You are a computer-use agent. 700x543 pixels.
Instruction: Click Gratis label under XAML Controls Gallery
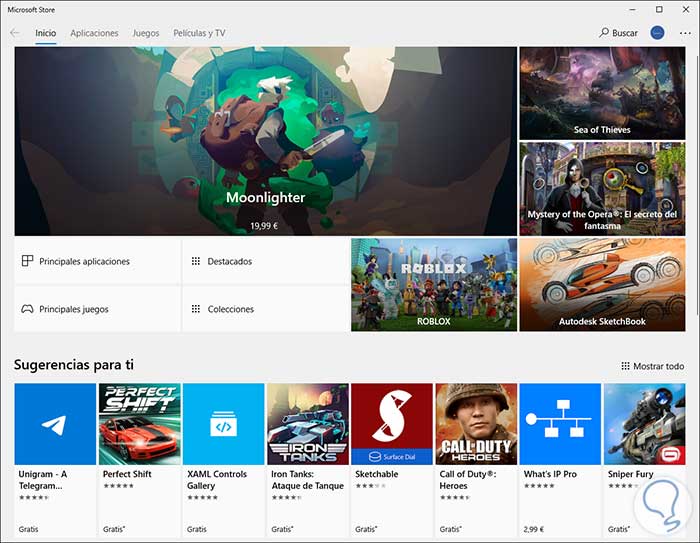(x=197, y=529)
